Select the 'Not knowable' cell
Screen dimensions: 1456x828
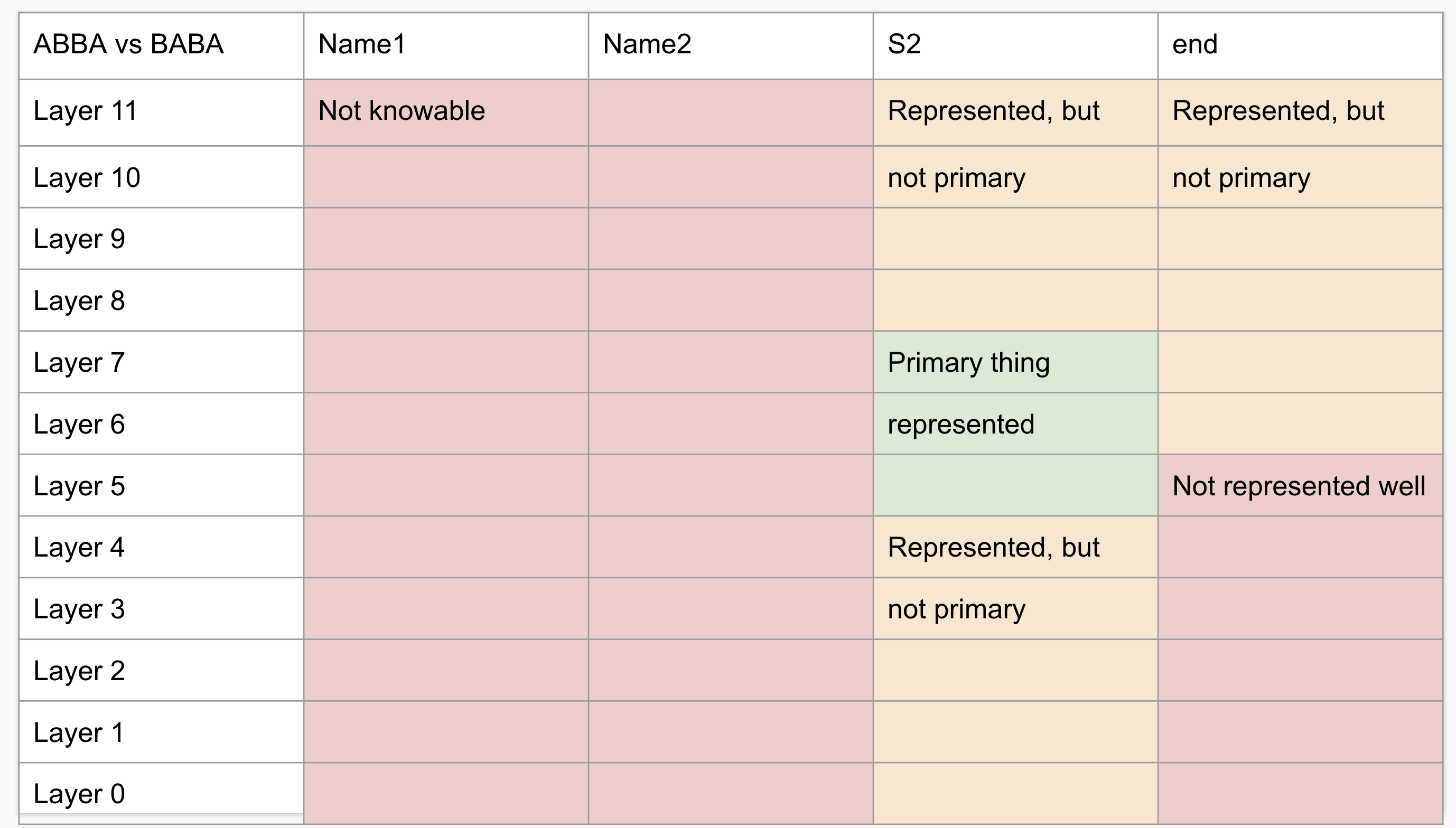(402, 111)
